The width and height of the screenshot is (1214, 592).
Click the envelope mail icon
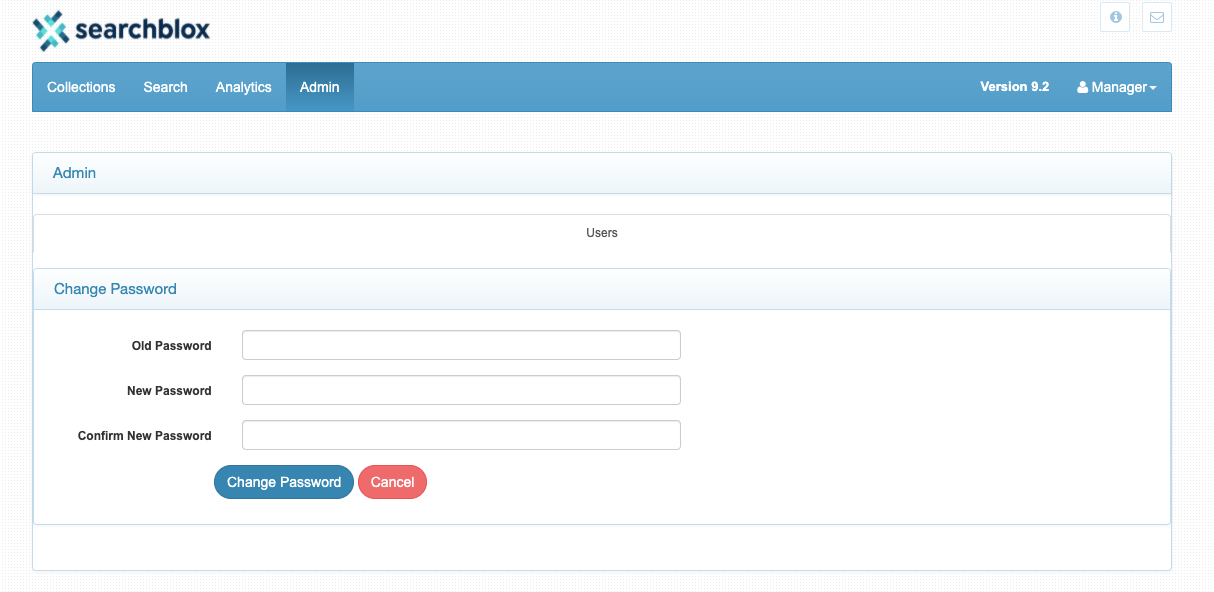coord(1157,17)
